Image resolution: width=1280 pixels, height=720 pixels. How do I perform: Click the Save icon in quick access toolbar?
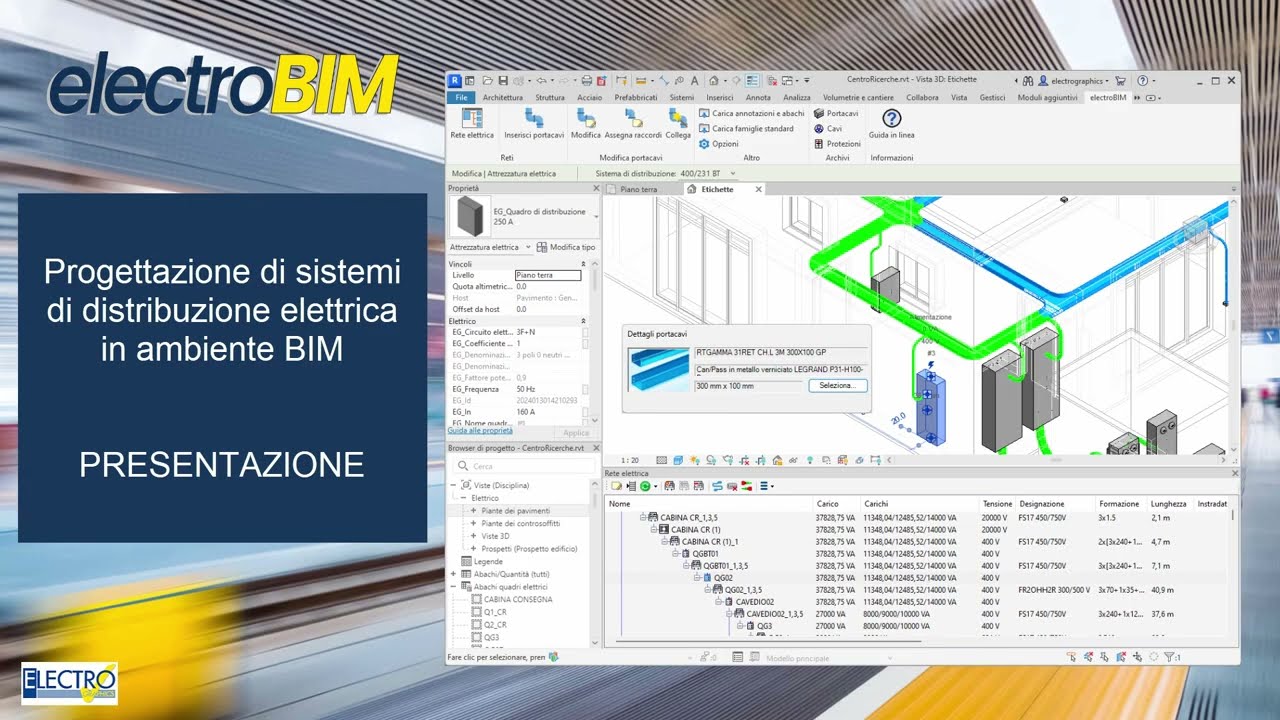coord(502,80)
